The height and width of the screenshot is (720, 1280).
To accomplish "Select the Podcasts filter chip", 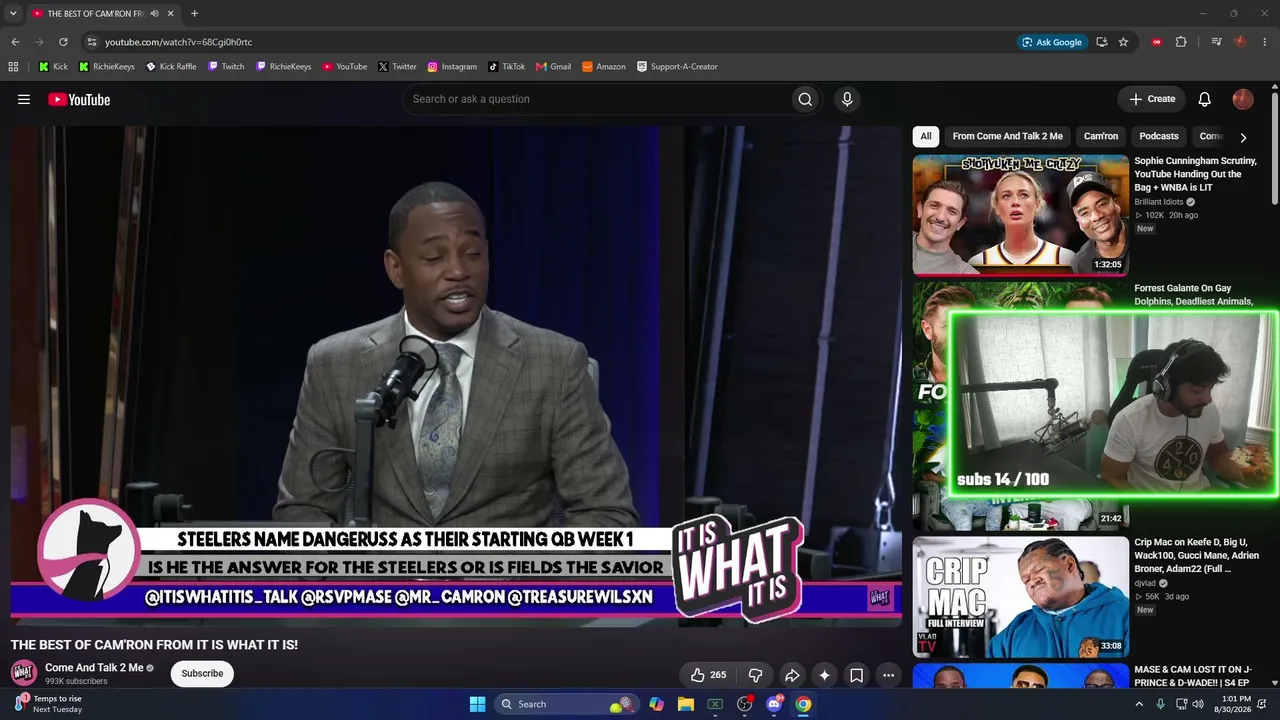I will tap(1159, 136).
